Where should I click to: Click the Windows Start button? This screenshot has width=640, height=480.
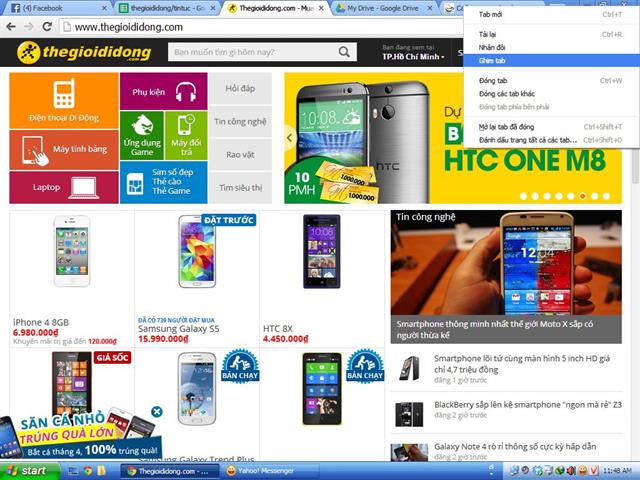click(x=30, y=471)
